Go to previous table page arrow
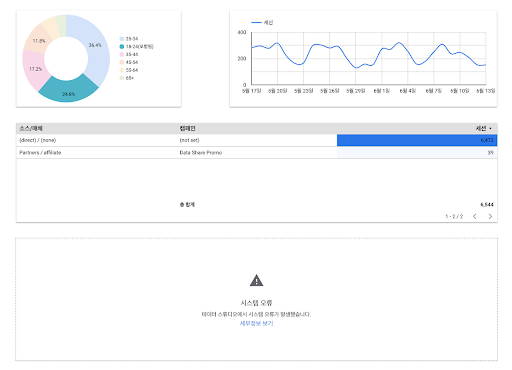This screenshot has height=370, width=512. pos(475,216)
